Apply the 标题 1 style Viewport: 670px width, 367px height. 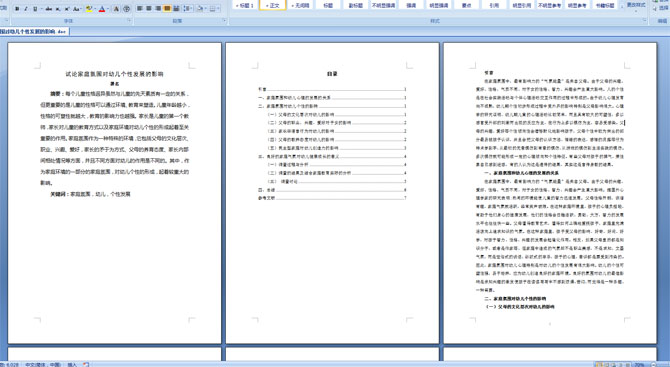point(245,5)
